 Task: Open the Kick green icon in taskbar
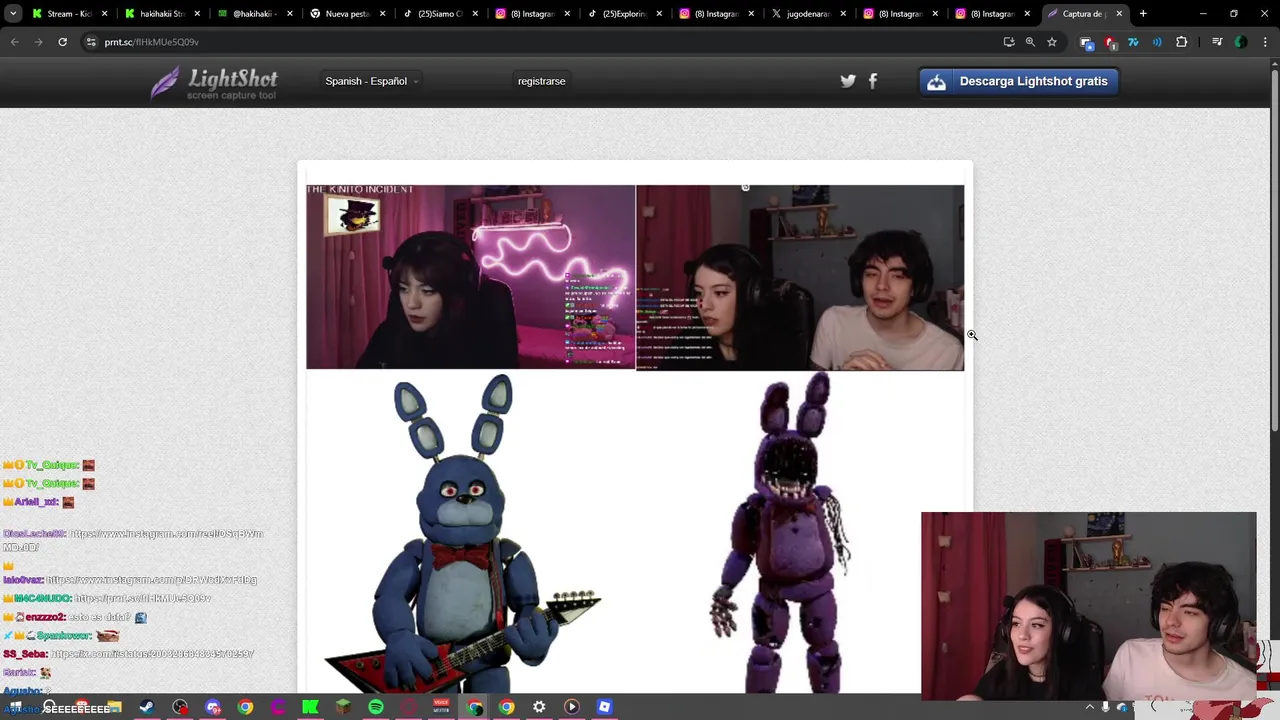[310, 707]
